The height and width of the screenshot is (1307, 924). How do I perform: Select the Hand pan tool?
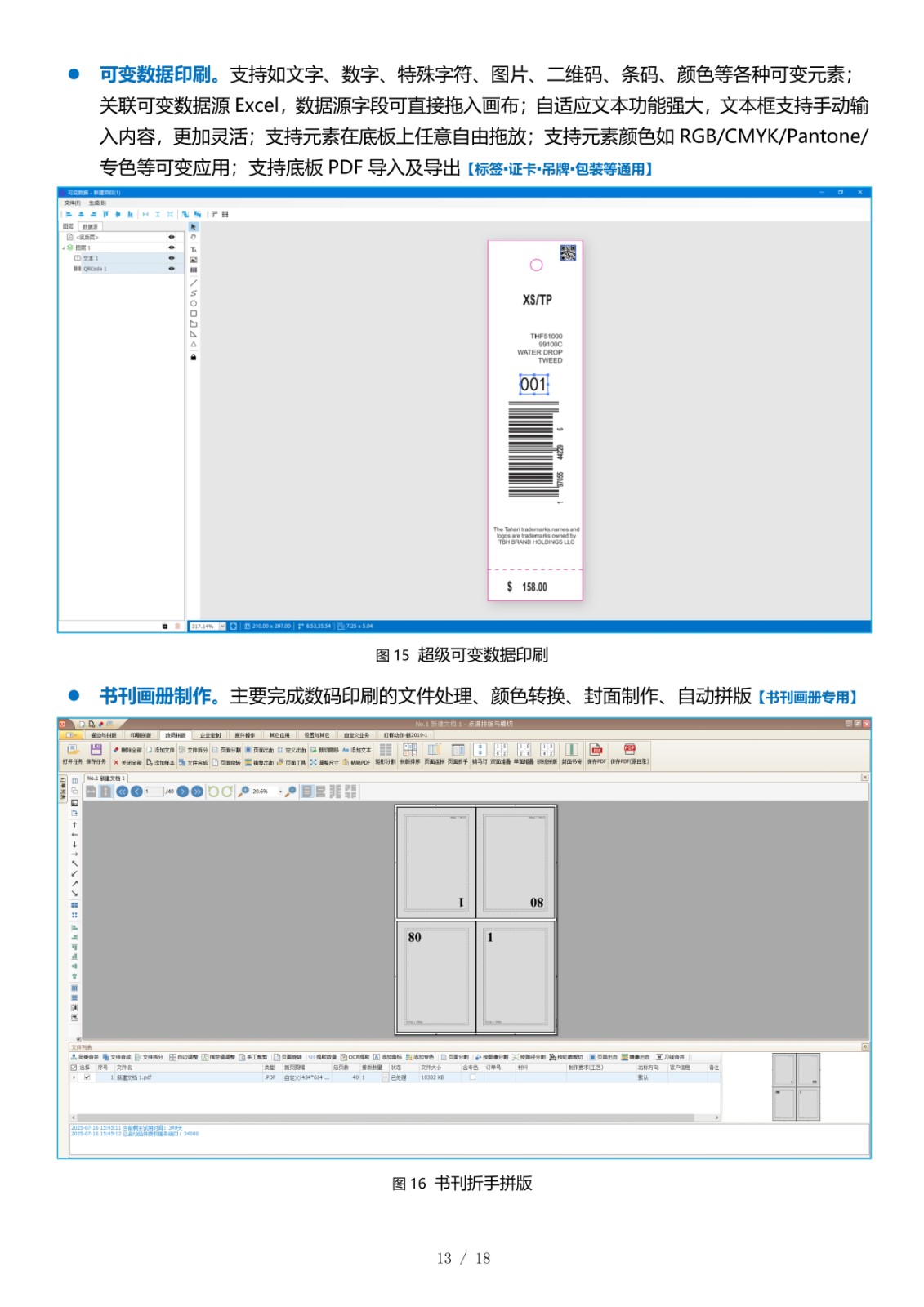(x=194, y=238)
